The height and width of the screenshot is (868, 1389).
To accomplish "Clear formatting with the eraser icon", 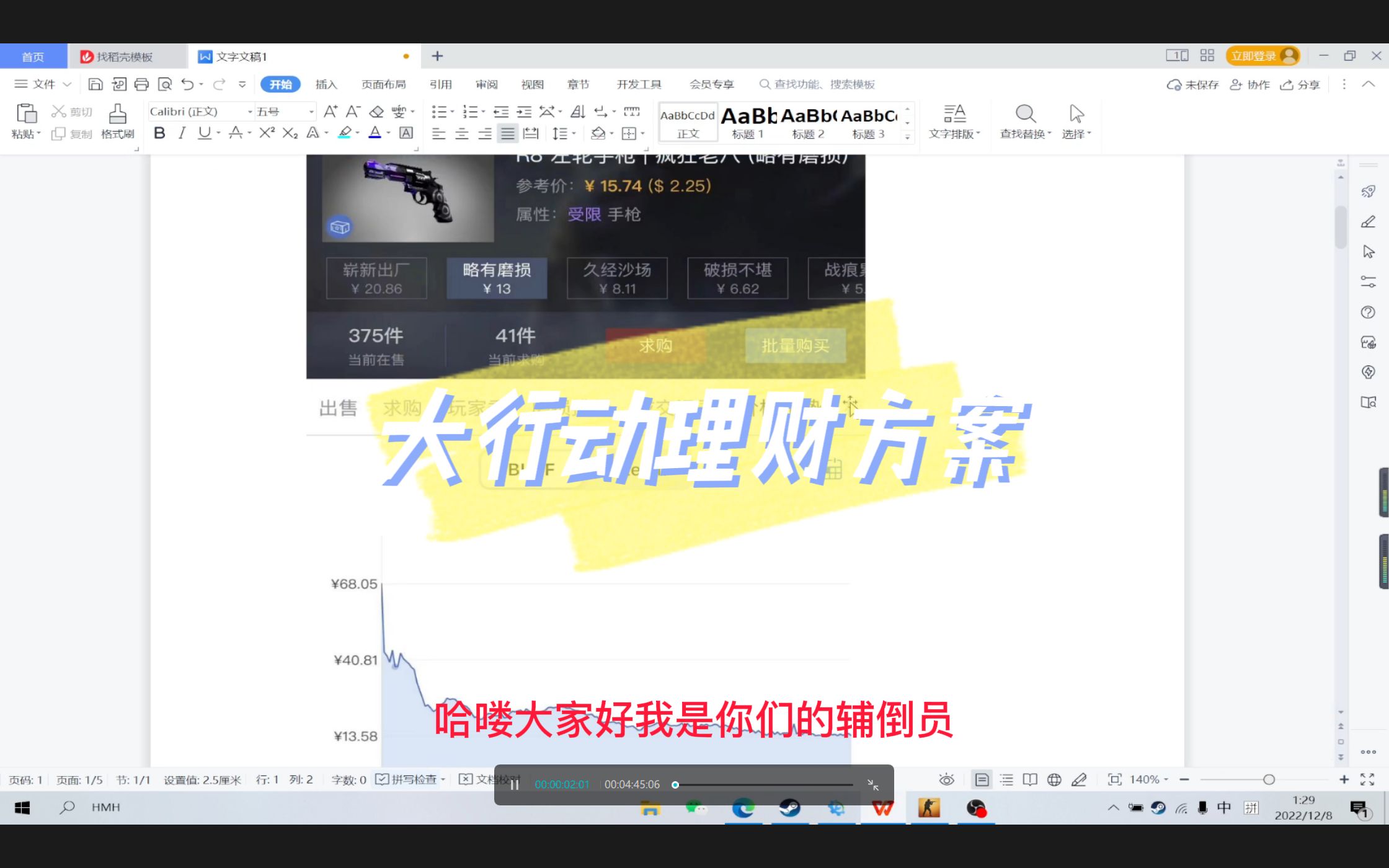I will click(376, 112).
